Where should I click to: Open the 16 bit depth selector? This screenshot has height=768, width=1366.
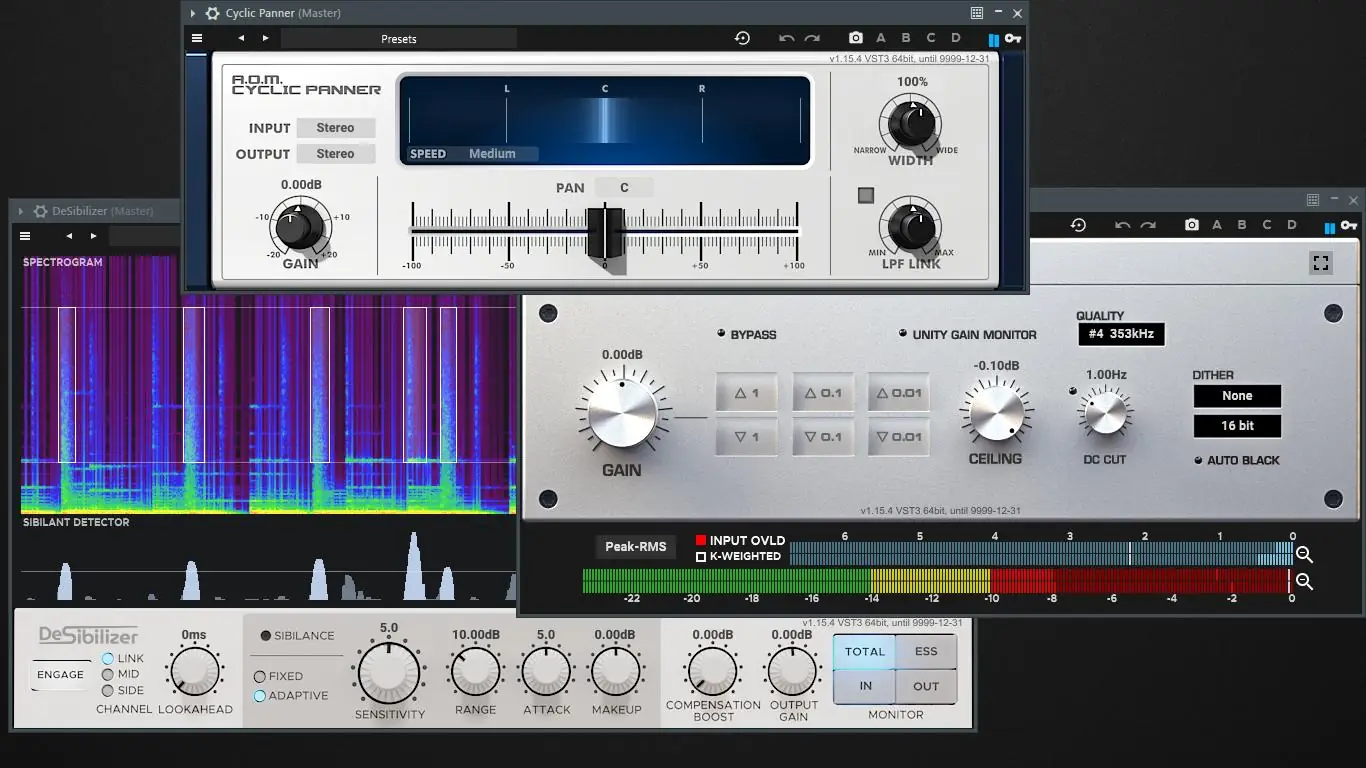tap(1237, 426)
